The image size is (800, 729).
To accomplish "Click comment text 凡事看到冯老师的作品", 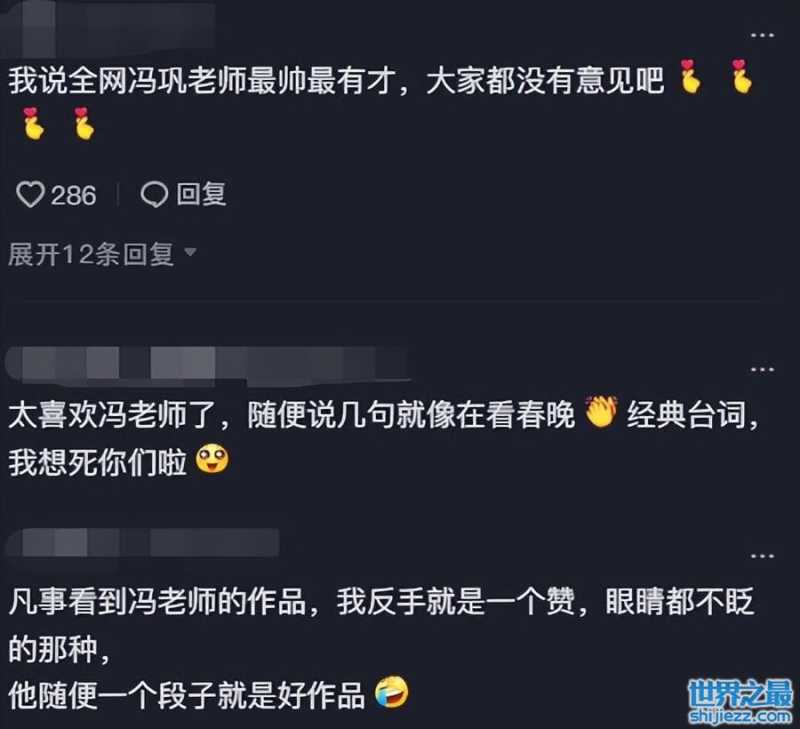I will (157, 600).
